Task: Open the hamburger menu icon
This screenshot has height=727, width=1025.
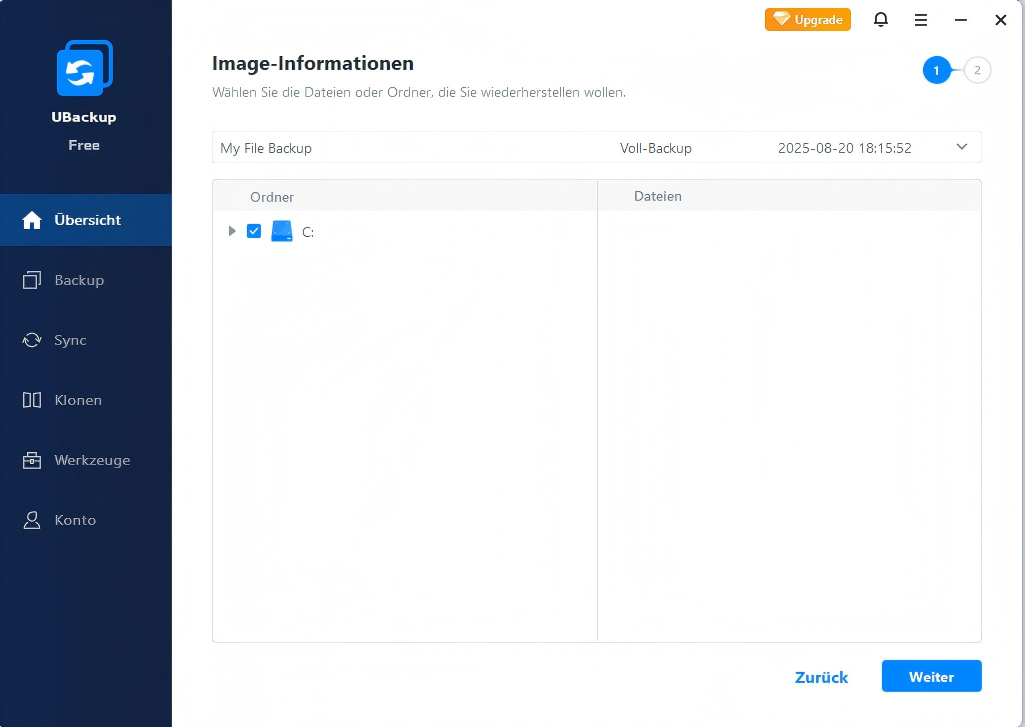Action: pyautogui.click(x=921, y=20)
